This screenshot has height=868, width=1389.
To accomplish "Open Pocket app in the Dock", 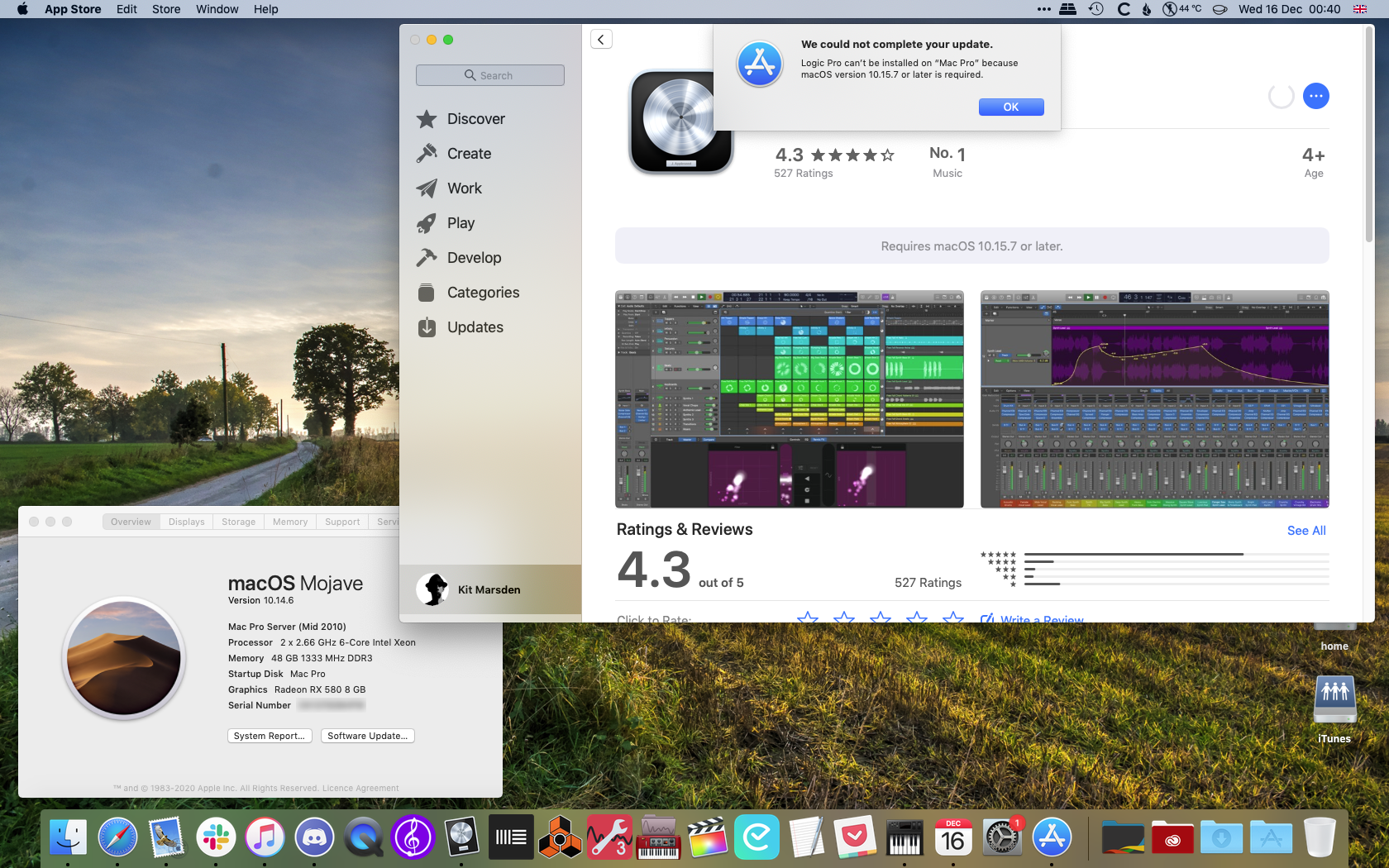I will [x=855, y=838].
